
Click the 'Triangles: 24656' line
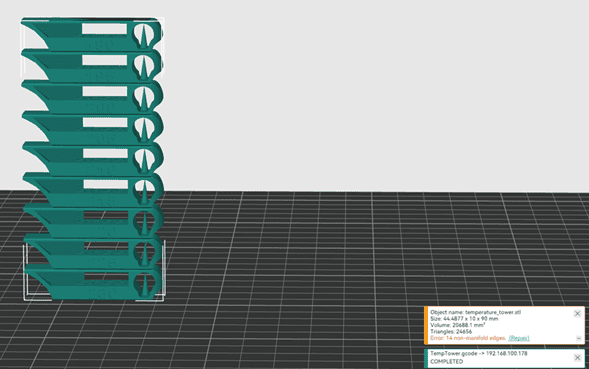[x=451, y=331]
